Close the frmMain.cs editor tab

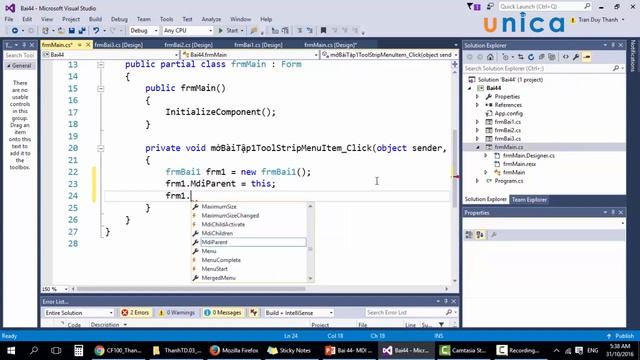pyautogui.click(x=88, y=45)
